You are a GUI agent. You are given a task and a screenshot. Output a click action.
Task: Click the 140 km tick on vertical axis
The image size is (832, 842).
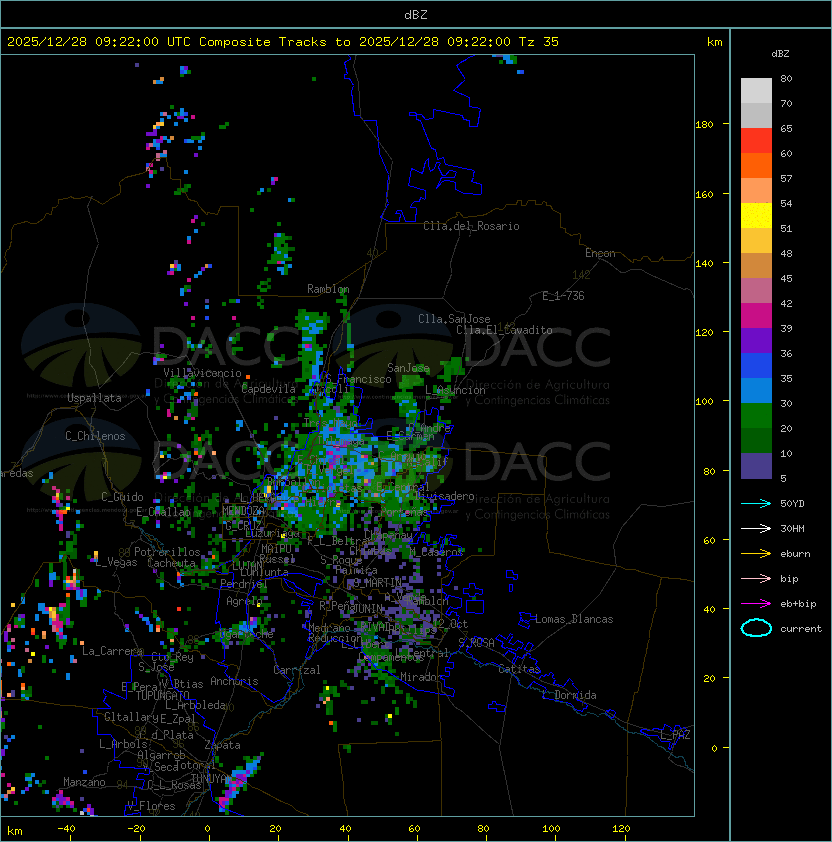(x=704, y=264)
